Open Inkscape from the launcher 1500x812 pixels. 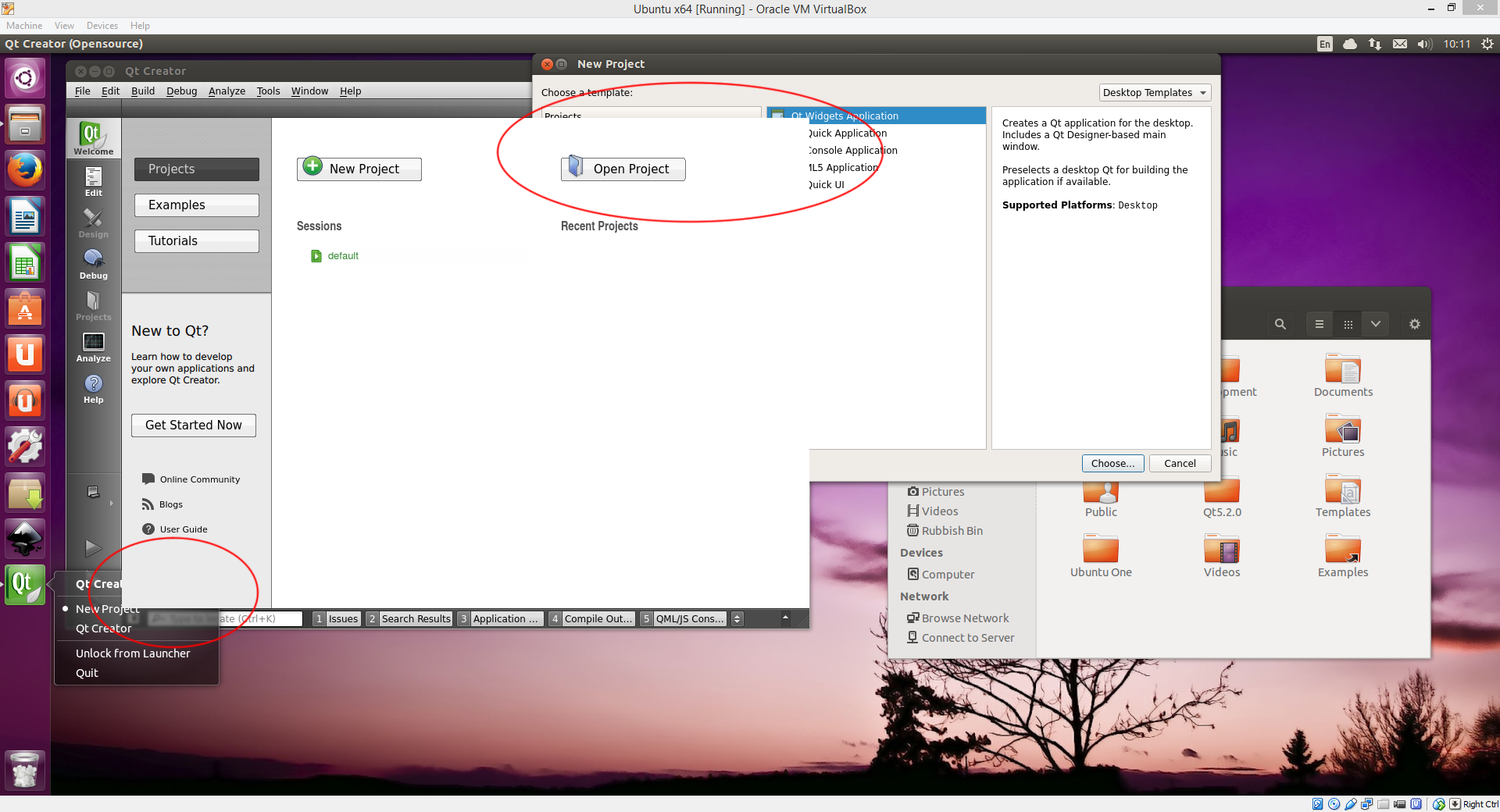[x=25, y=539]
